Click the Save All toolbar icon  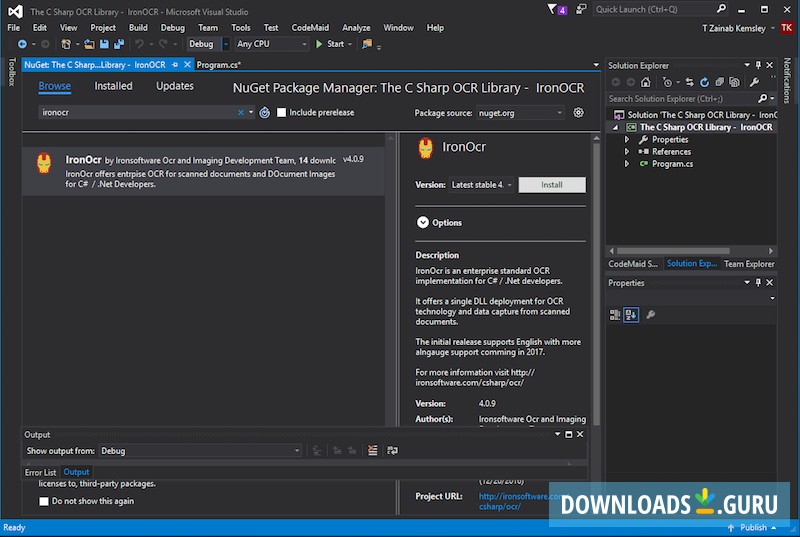click(119, 44)
